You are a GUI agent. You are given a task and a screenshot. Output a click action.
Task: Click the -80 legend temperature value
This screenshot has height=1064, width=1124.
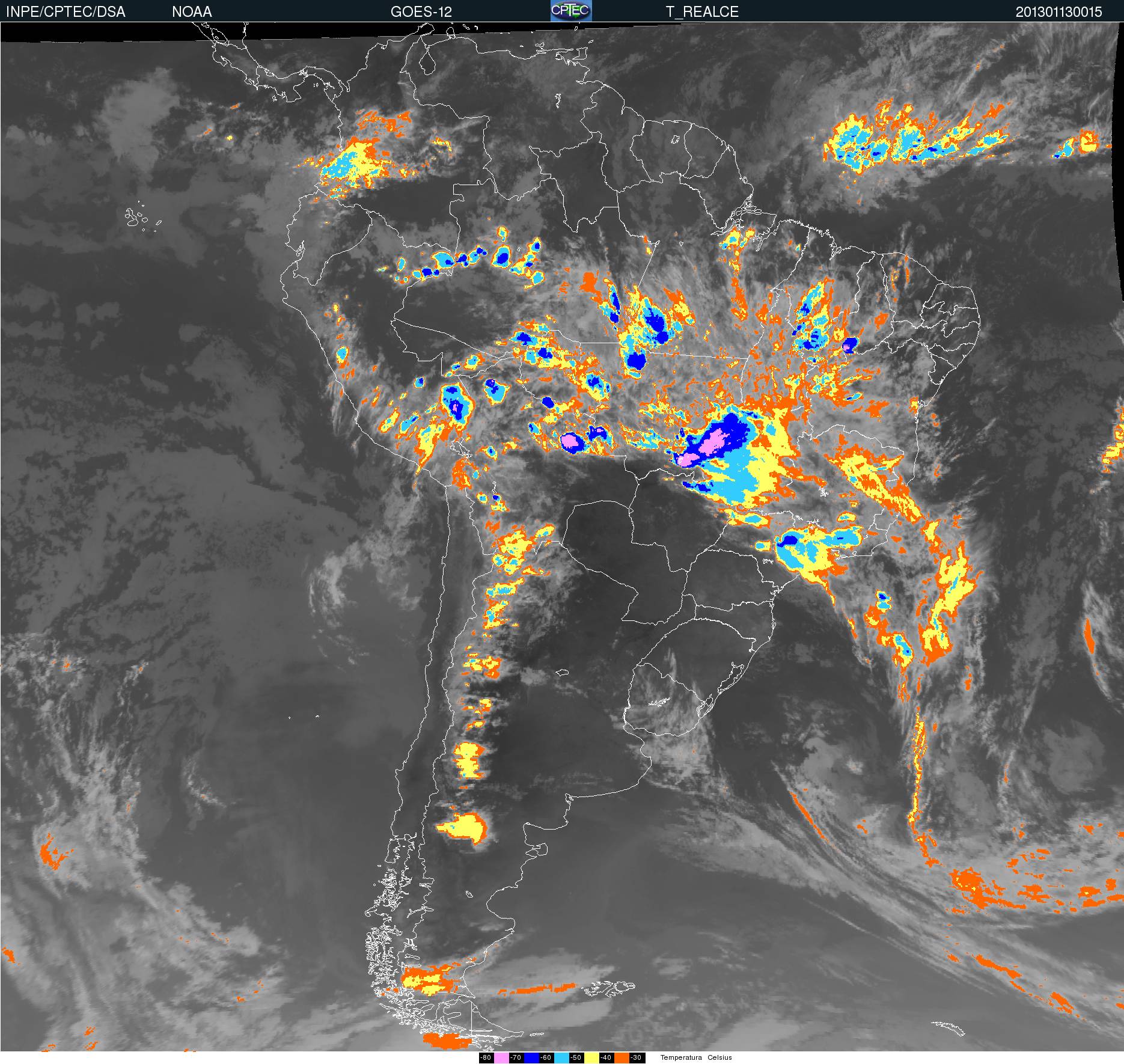[486, 1057]
